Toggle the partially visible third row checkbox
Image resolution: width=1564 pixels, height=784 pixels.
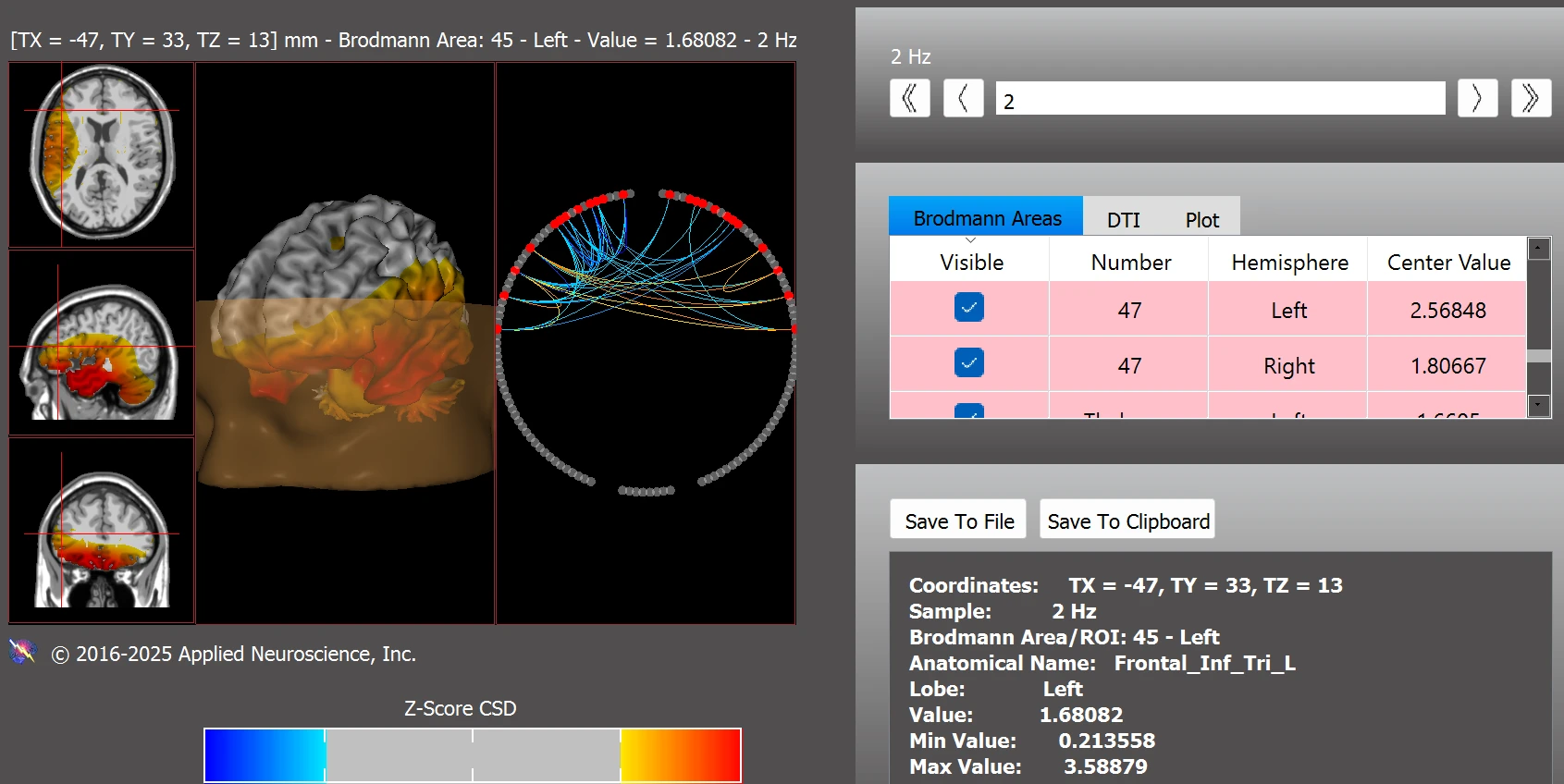click(x=969, y=411)
